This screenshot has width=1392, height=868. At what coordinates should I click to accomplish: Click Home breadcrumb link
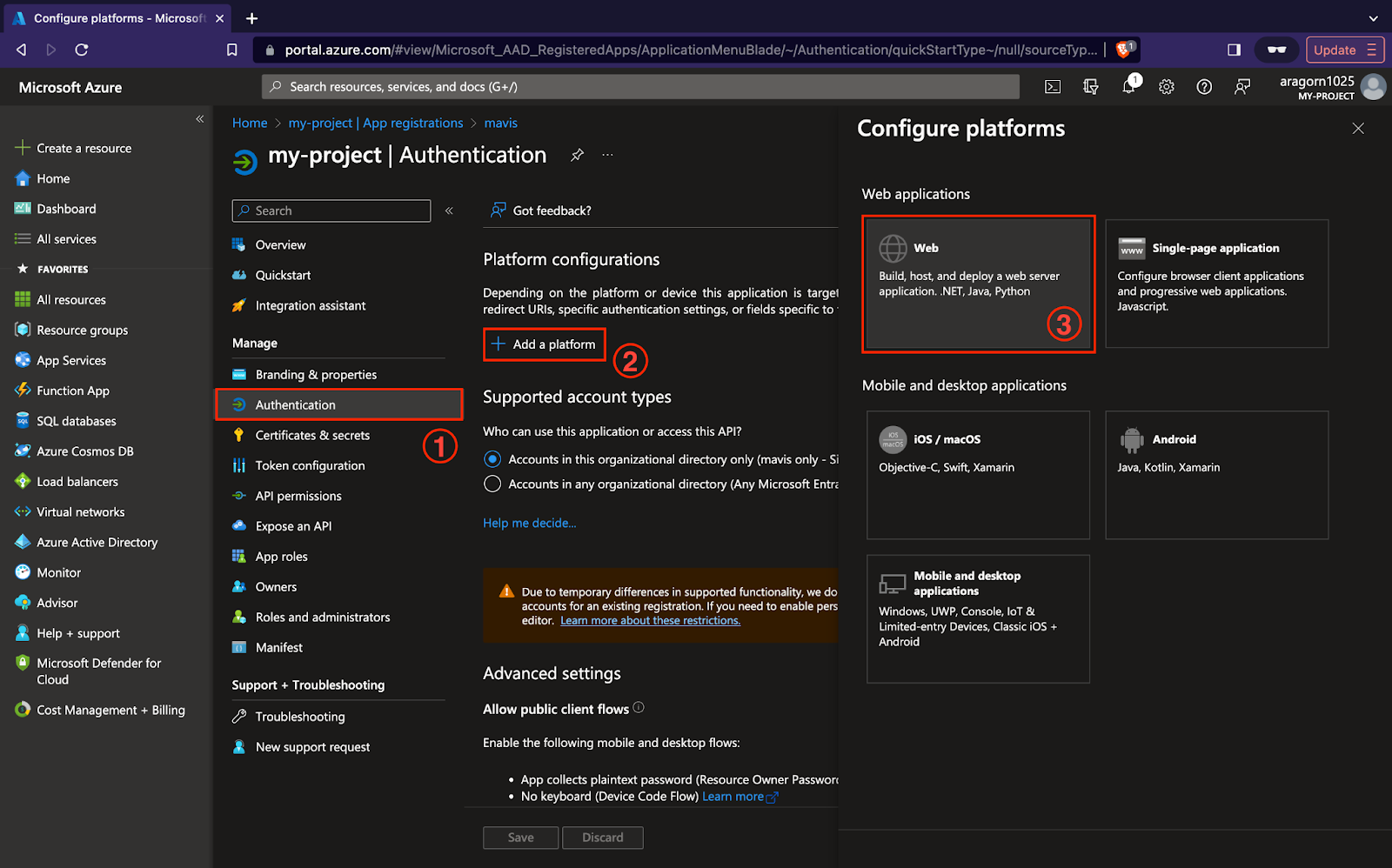pos(250,124)
